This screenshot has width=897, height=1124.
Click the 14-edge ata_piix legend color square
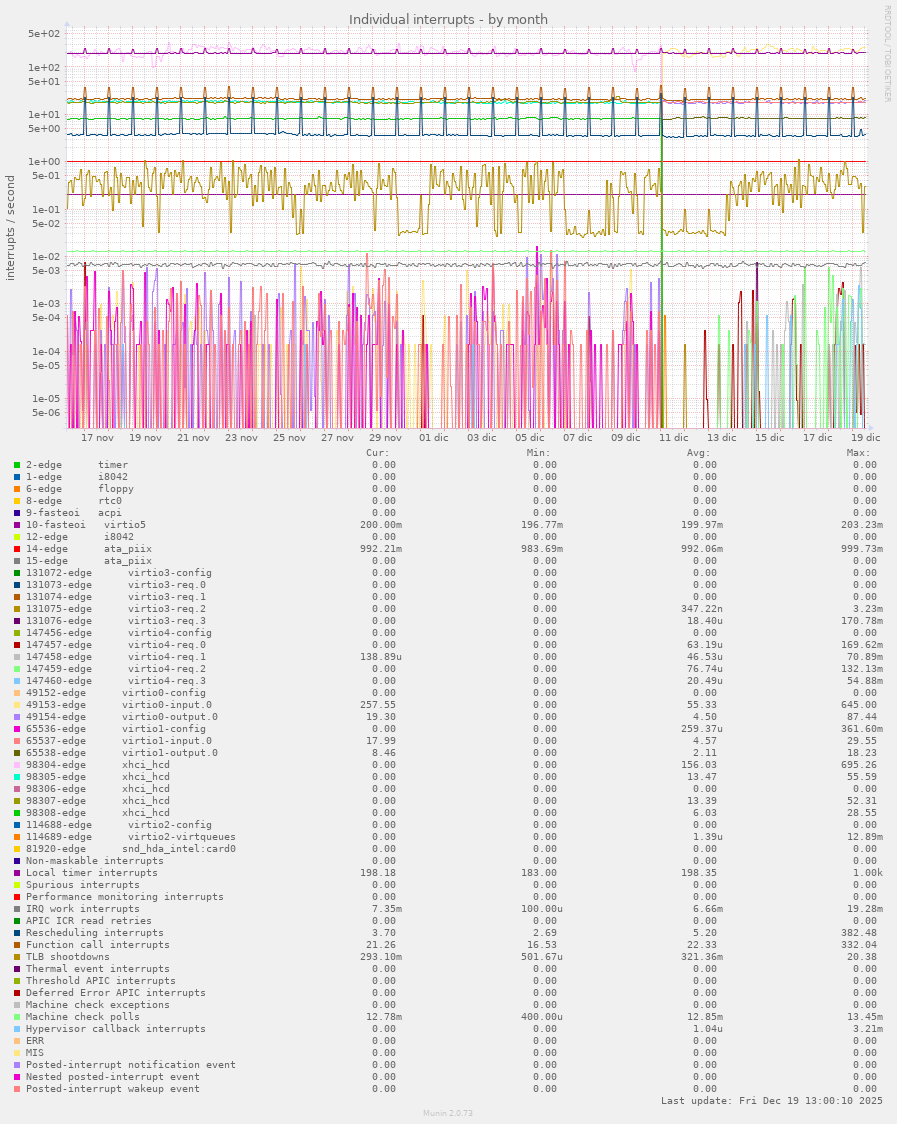[x=17, y=549]
